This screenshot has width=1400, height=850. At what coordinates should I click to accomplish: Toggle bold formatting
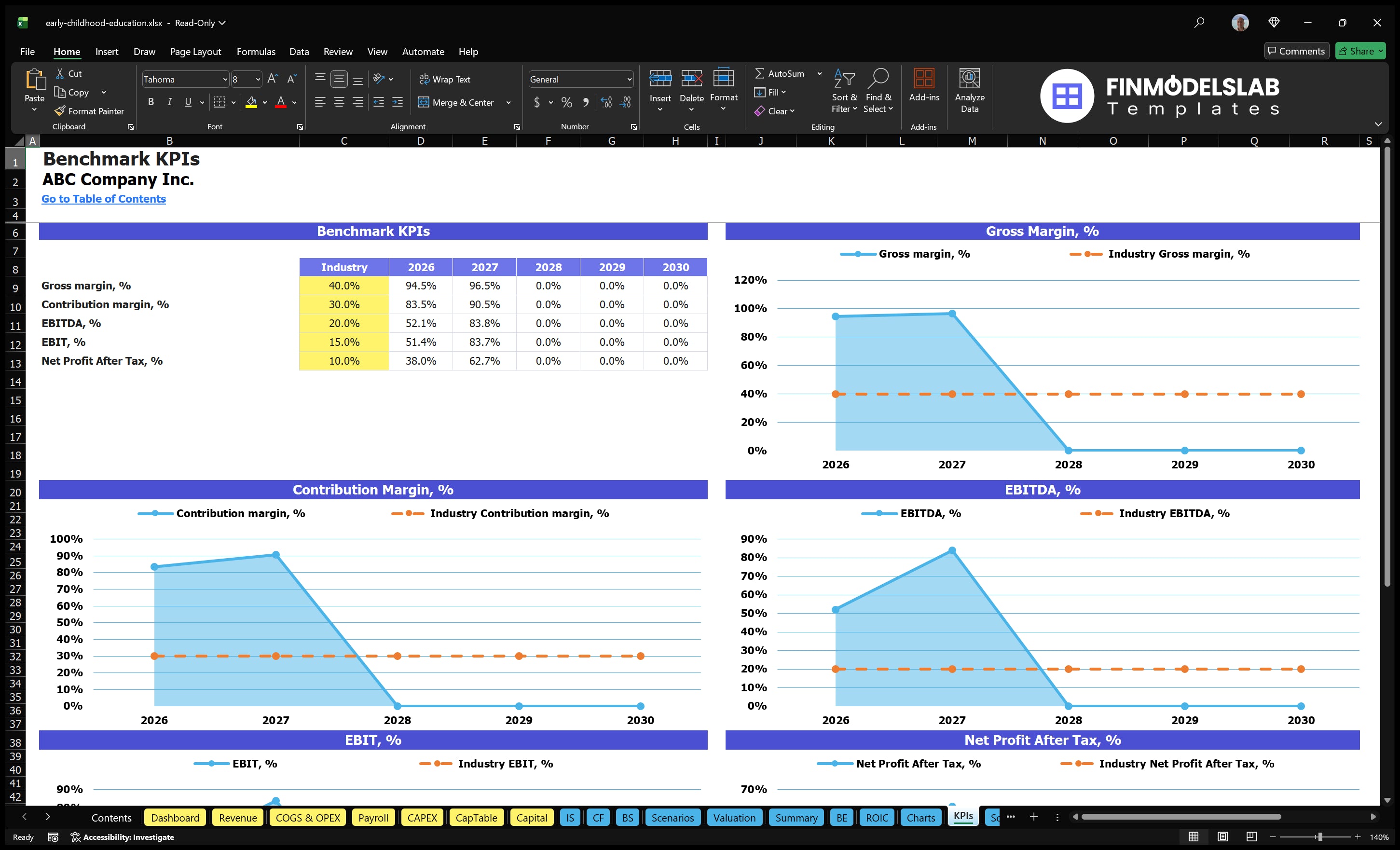[x=151, y=102]
